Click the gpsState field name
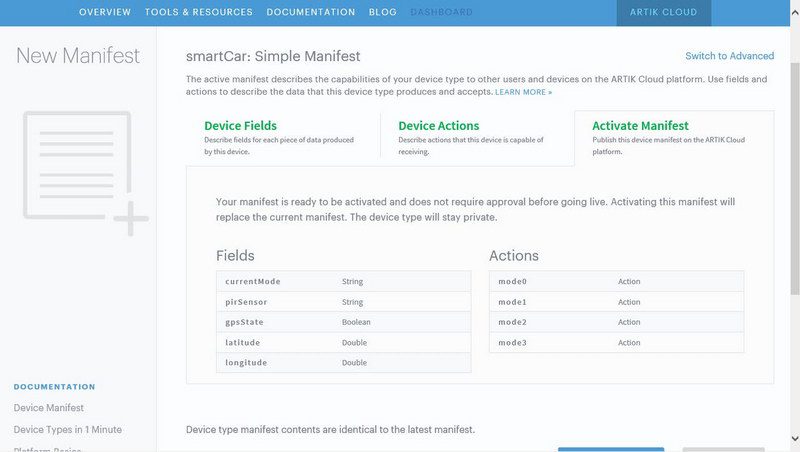Screen dimensions: 800x452 [x=244, y=322]
